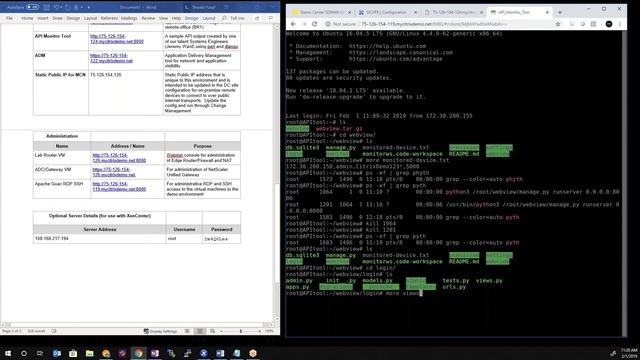This screenshot has height=360, width=640.
Task: Open the Apache Guac RDP SSH hyperlink
Action: [x=119, y=186]
